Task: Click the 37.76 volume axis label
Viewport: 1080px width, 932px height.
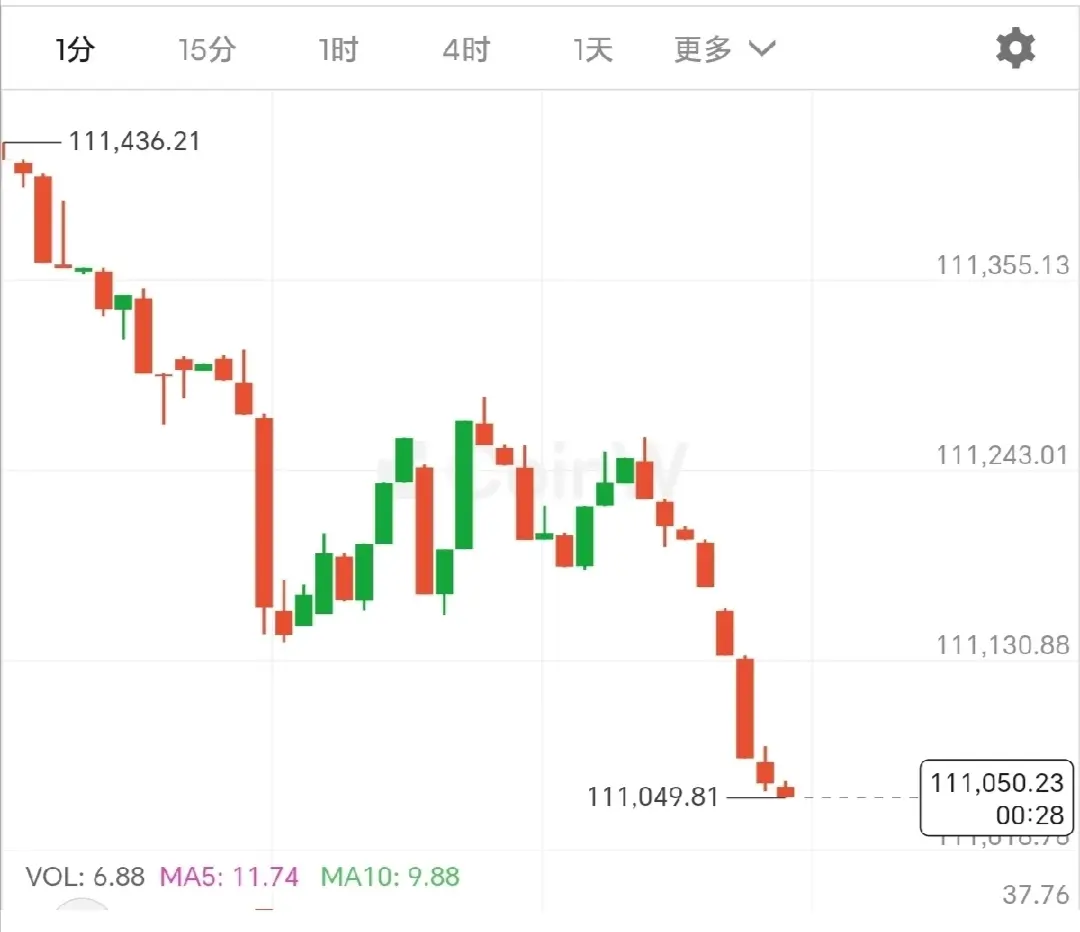Action: pos(1036,895)
